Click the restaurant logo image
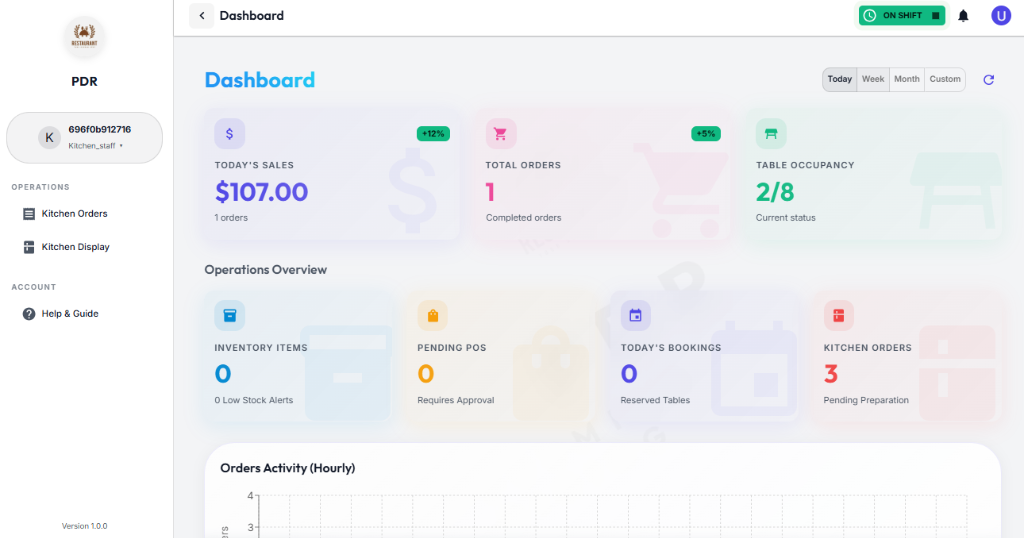The image size is (1024, 538). tap(84, 38)
